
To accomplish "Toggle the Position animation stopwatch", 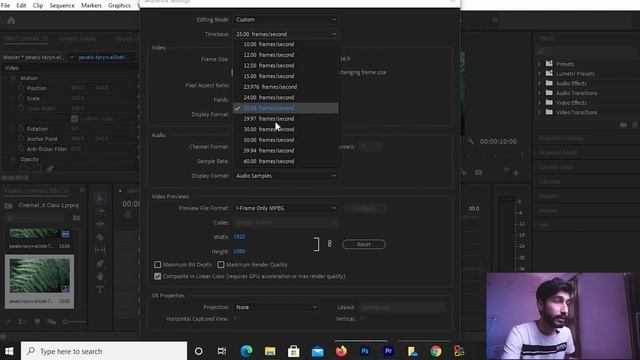I will point(21,88).
